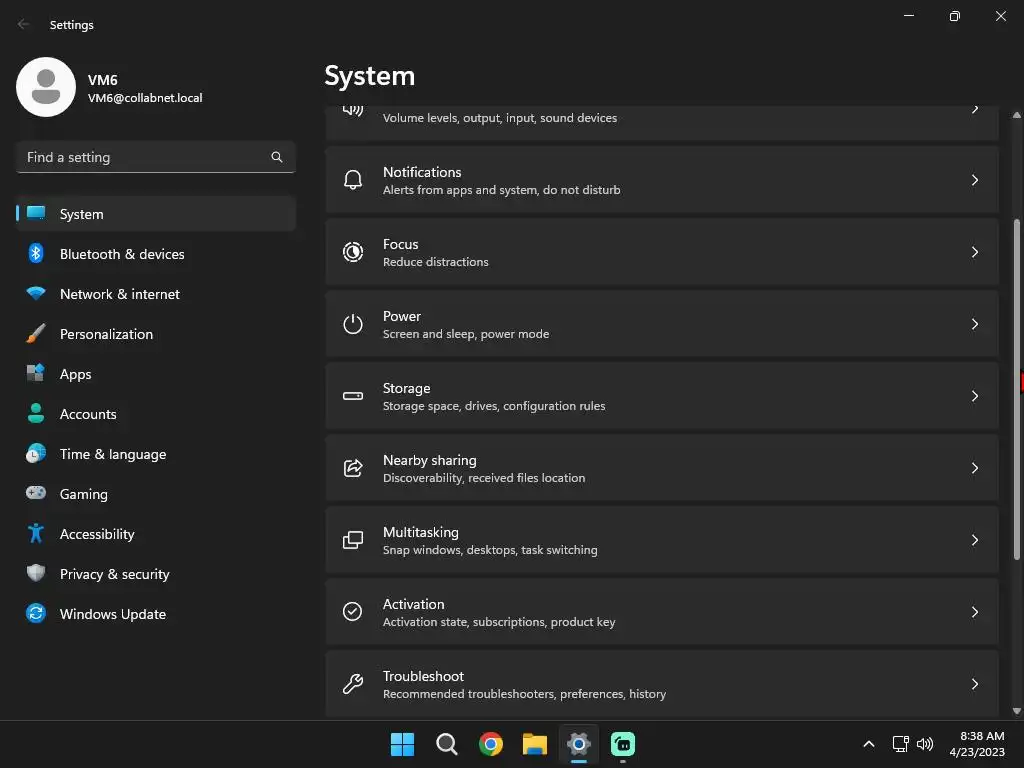Open the network tray icon
This screenshot has height=768, width=1024.
(x=901, y=744)
